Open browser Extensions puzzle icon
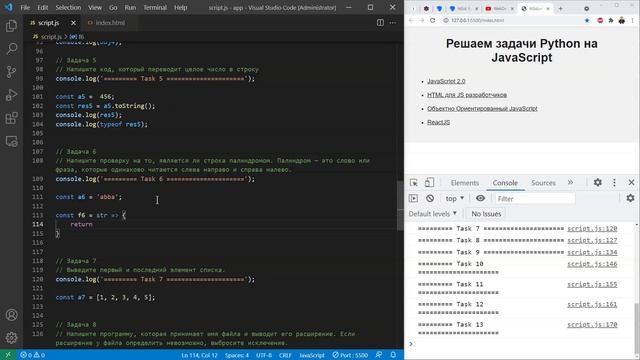Viewport: 640px width, 360px height. (611, 20)
